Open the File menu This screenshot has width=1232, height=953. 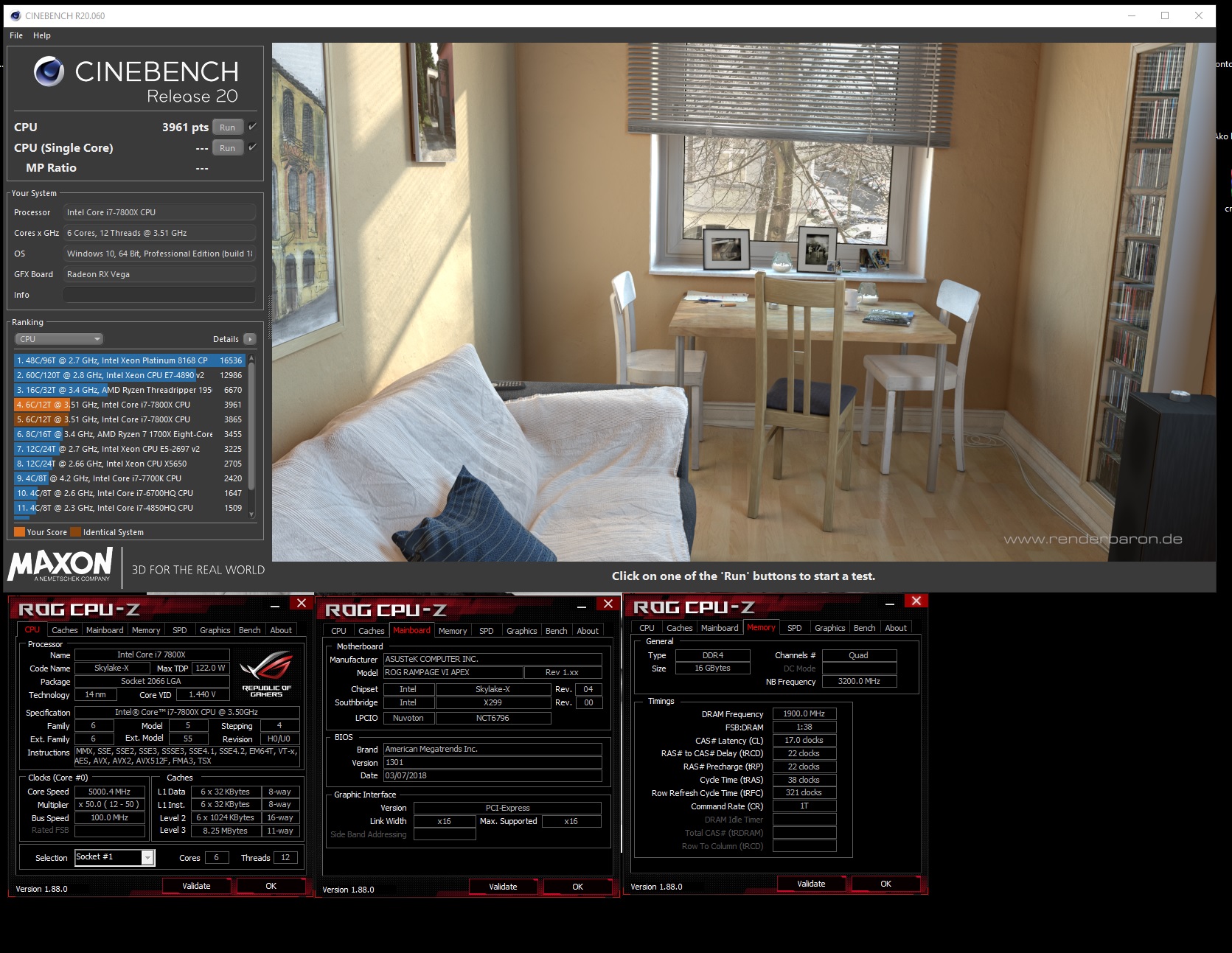[16, 35]
